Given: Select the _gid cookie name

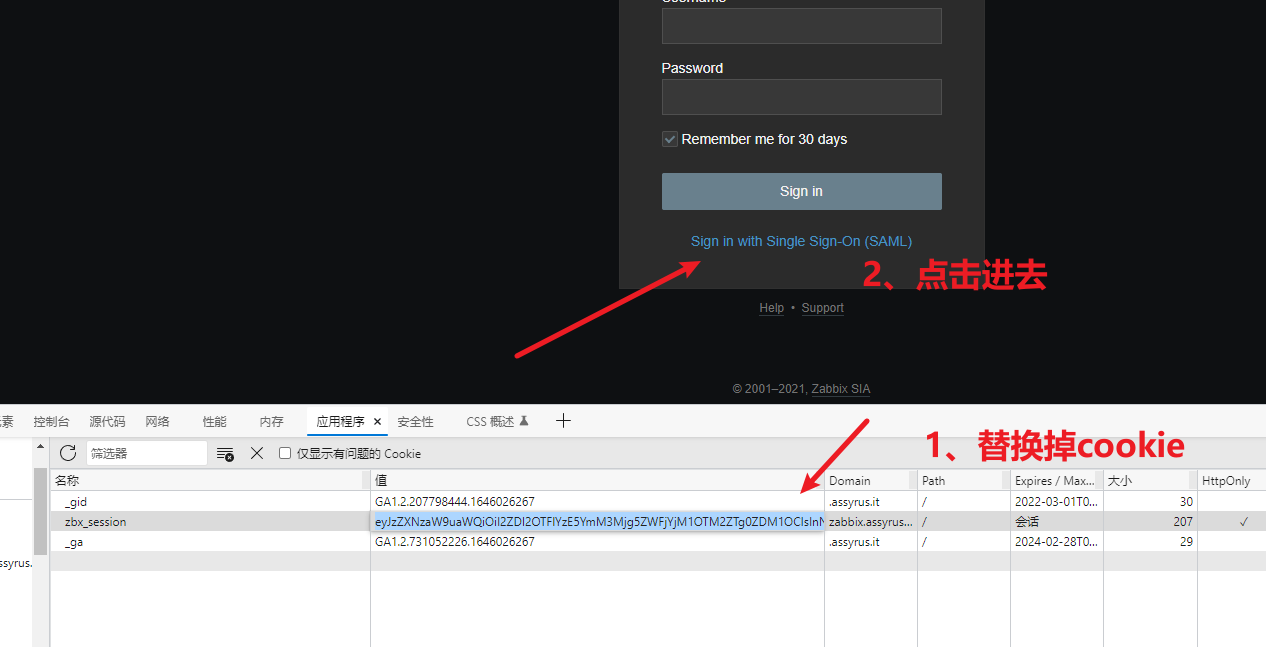Looking at the screenshot, I should coord(76,502).
